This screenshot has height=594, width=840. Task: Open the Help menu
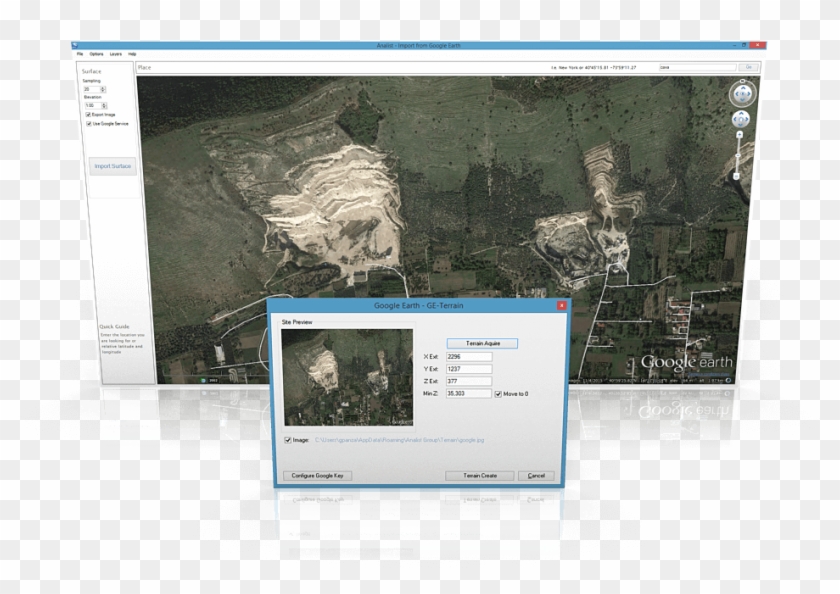(x=132, y=54)
